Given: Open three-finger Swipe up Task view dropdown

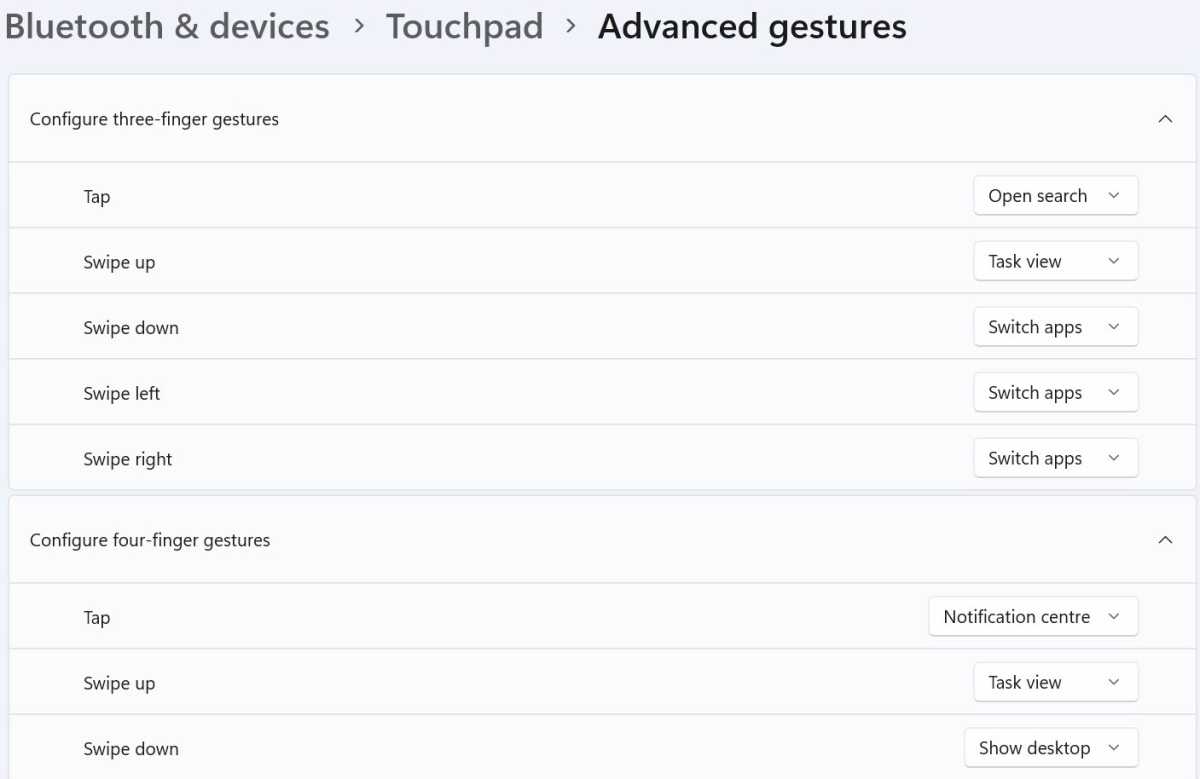Looking at the screenshot, I should pos(1055,261).
